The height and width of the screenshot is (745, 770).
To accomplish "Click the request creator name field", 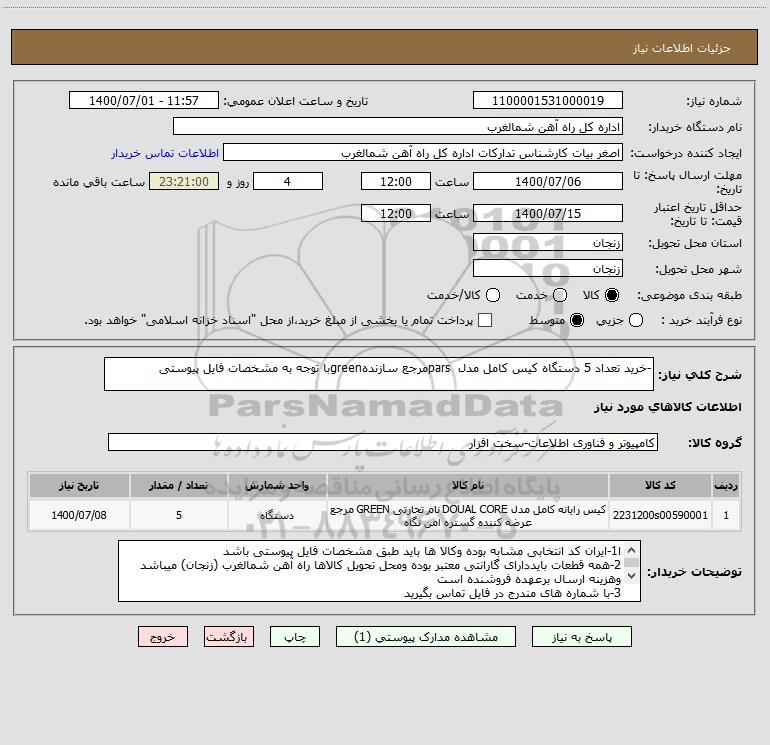I will coord(423,152).
